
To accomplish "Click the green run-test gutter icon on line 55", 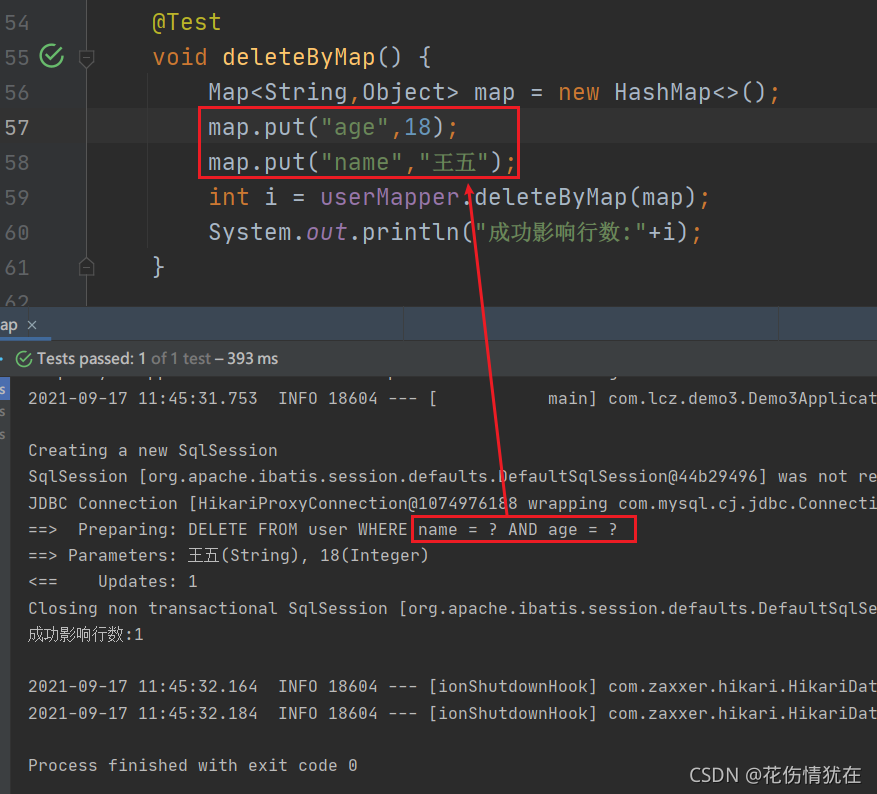I will 51,56.
